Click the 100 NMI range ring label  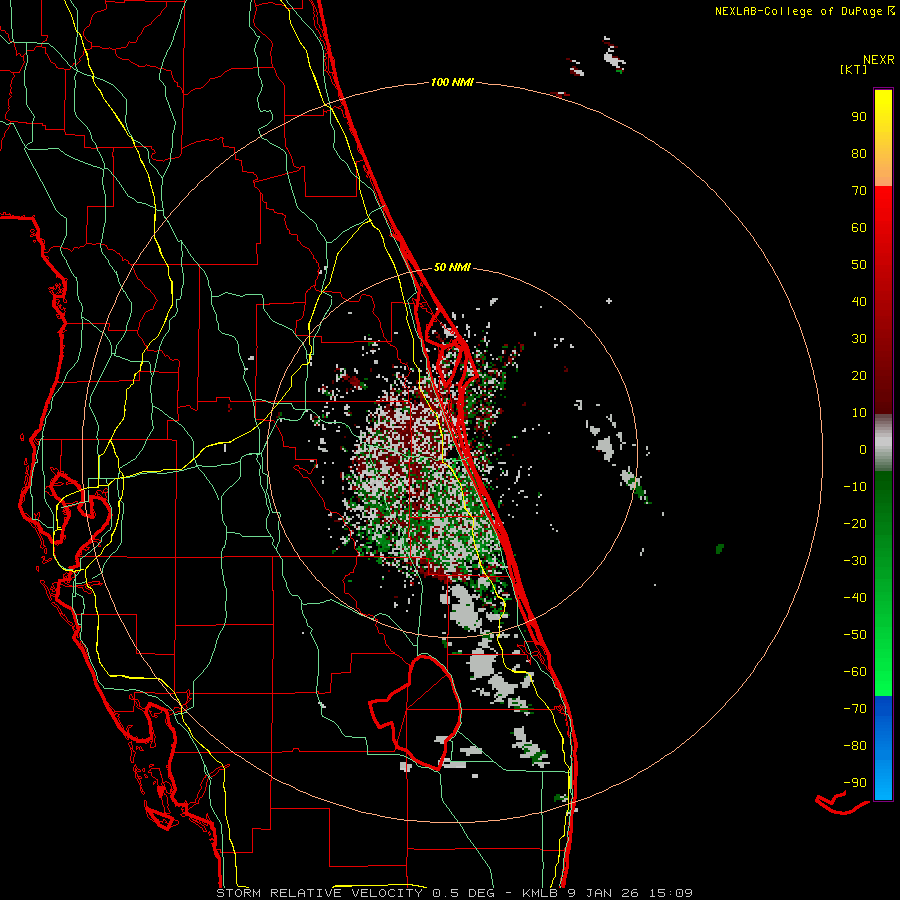(452, 83)
